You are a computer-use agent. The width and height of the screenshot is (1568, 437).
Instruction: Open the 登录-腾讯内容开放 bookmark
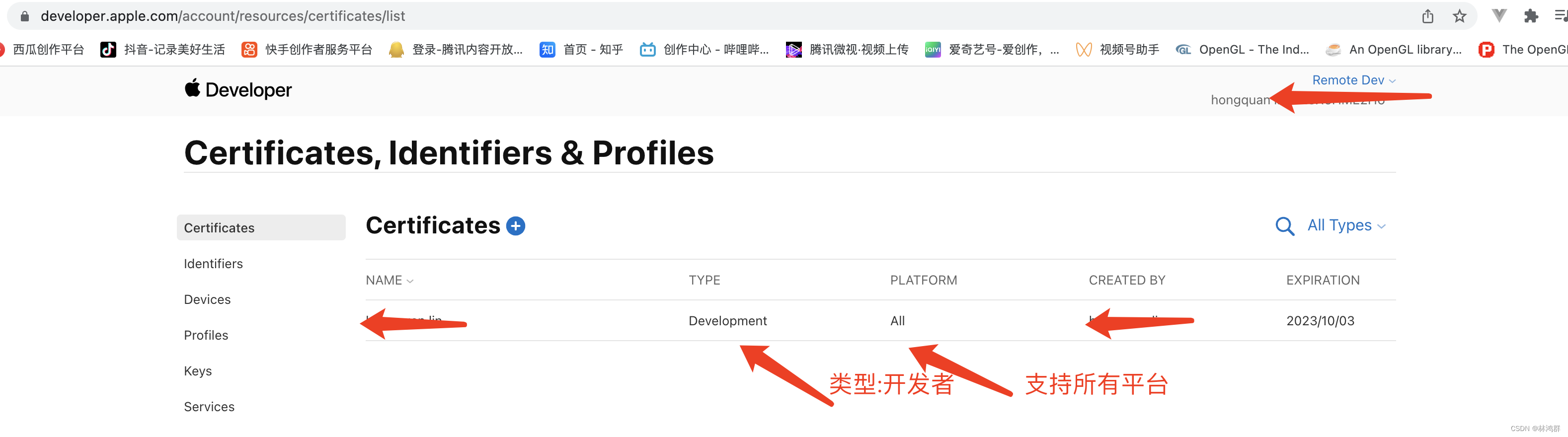456,49
